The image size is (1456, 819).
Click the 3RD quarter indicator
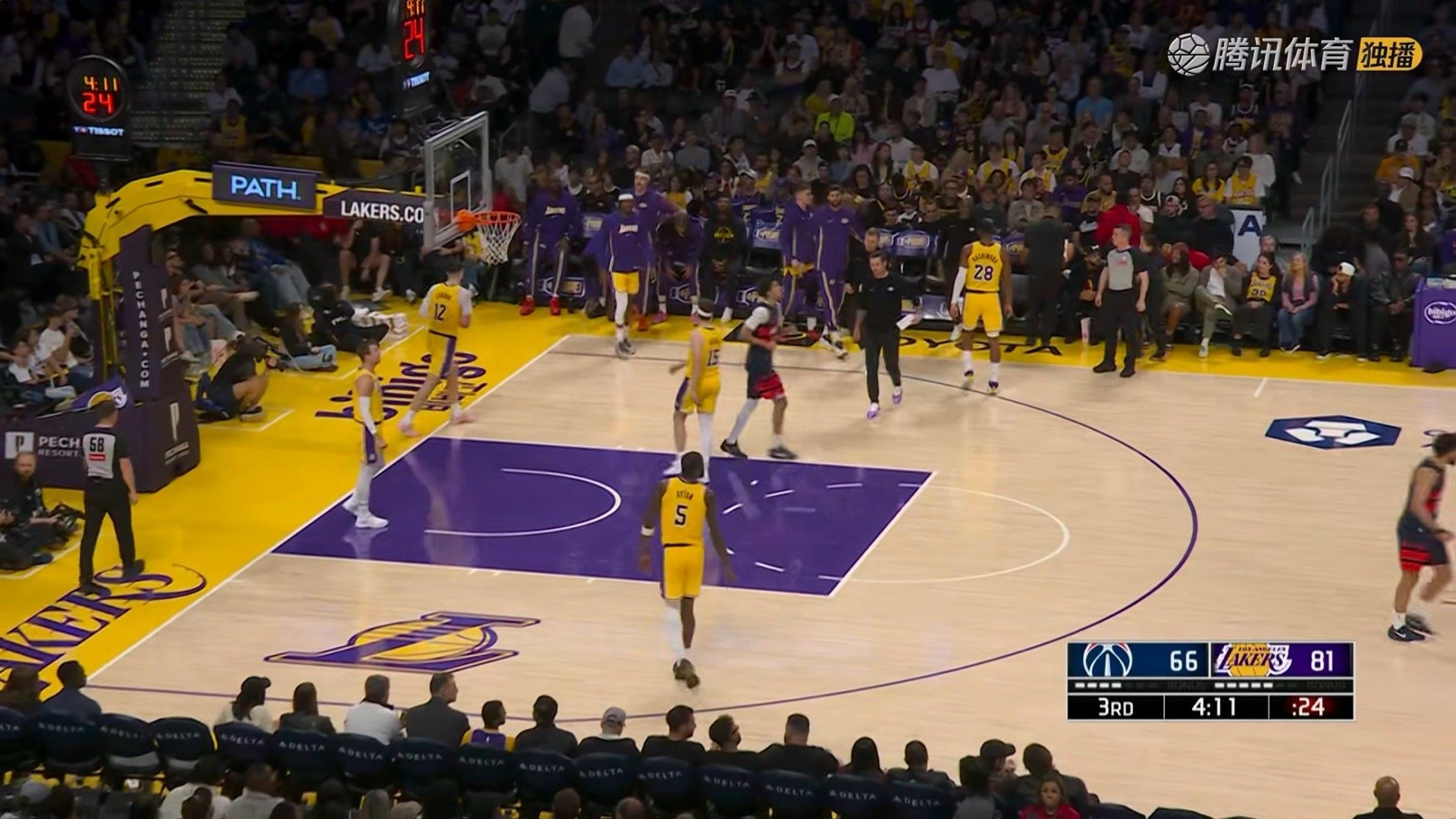point(1115,708)
